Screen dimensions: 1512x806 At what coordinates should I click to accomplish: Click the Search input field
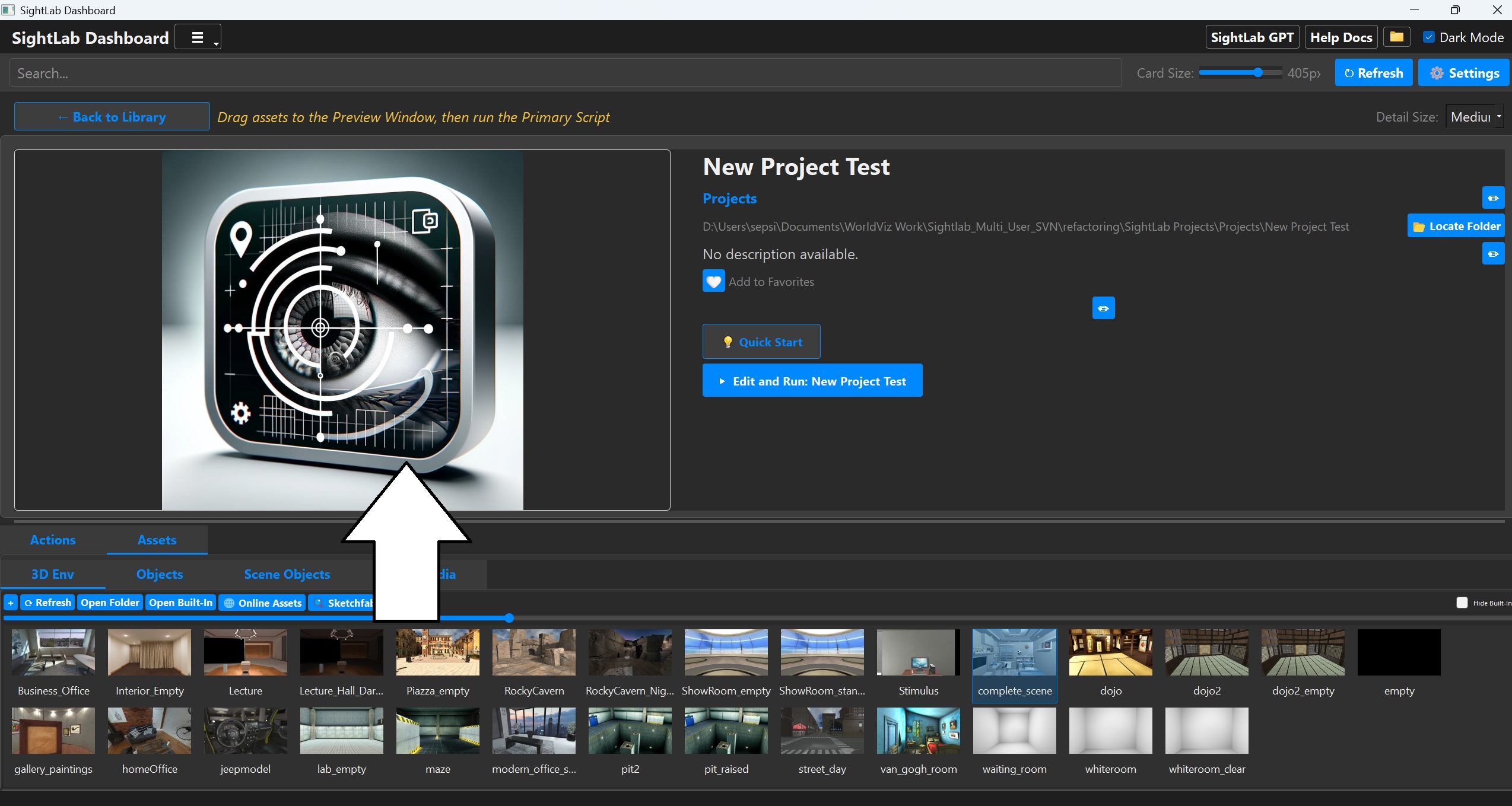[564, 73]
